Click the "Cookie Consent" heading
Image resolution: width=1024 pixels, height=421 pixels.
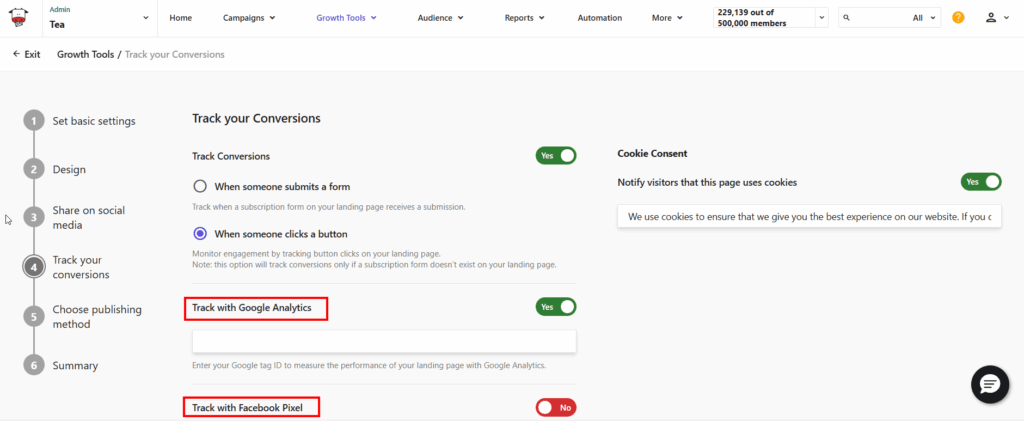tap(652, 154)
